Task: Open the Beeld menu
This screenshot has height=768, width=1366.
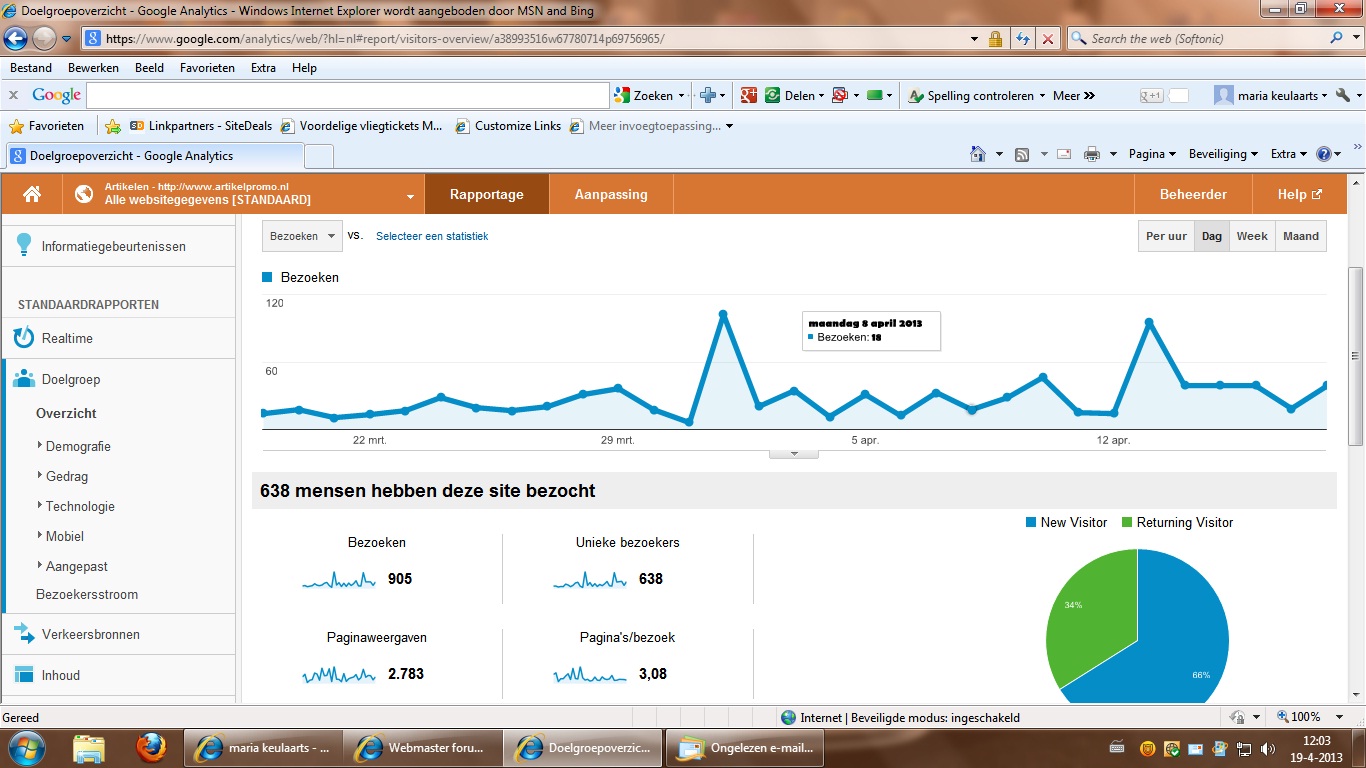Action: 150,68
